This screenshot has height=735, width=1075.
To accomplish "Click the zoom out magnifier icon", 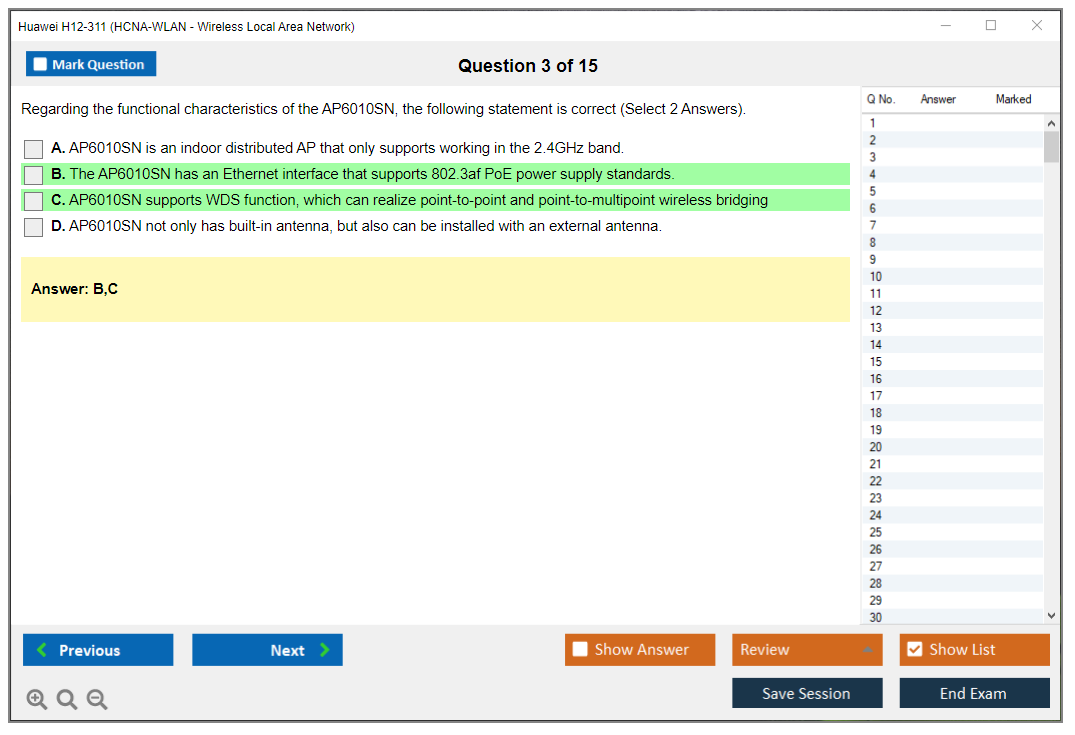I will pyautogui.click(x=97, y=700).
